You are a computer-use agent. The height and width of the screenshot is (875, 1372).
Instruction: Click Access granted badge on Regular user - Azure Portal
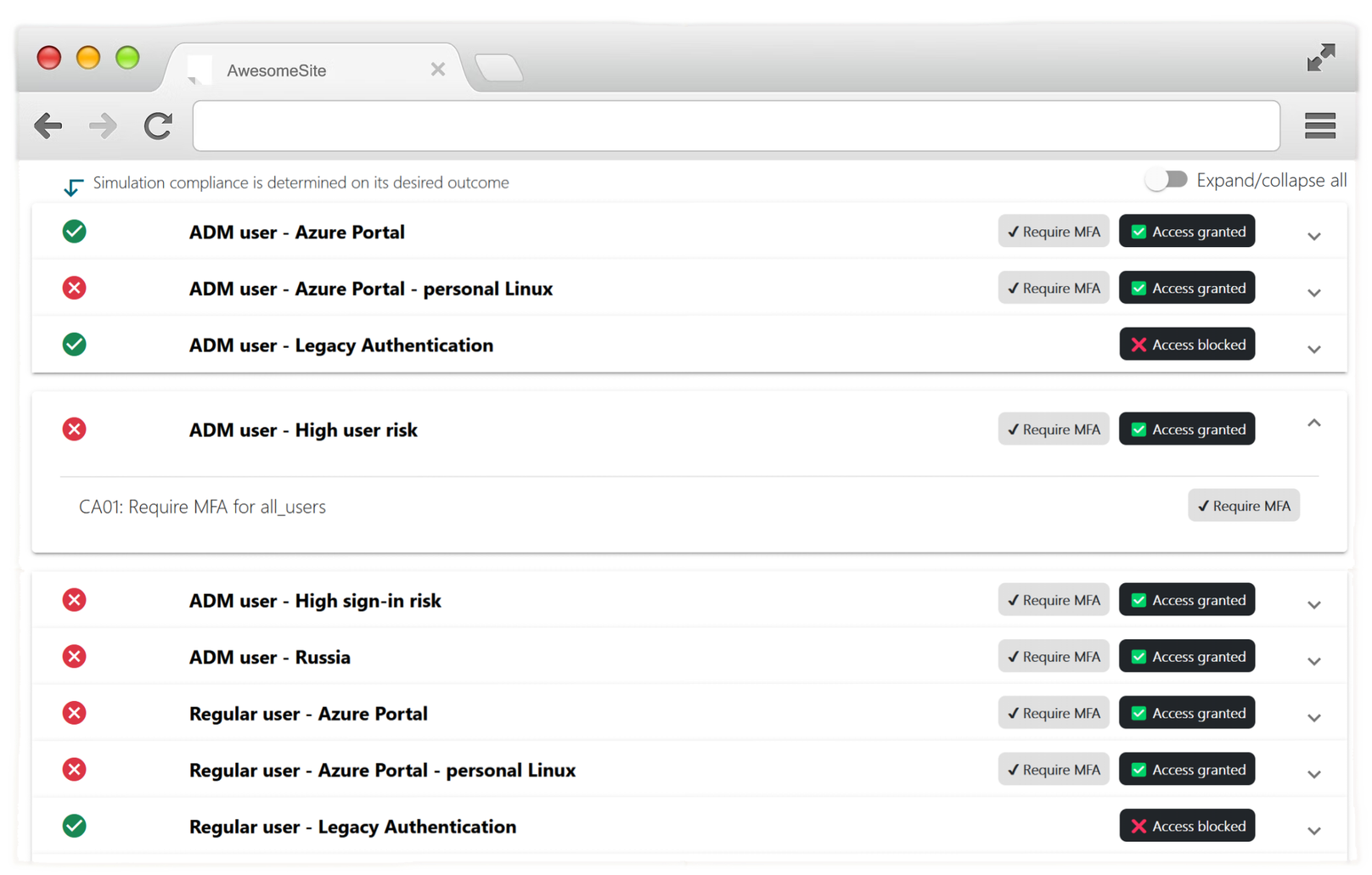click(1186, 713)
